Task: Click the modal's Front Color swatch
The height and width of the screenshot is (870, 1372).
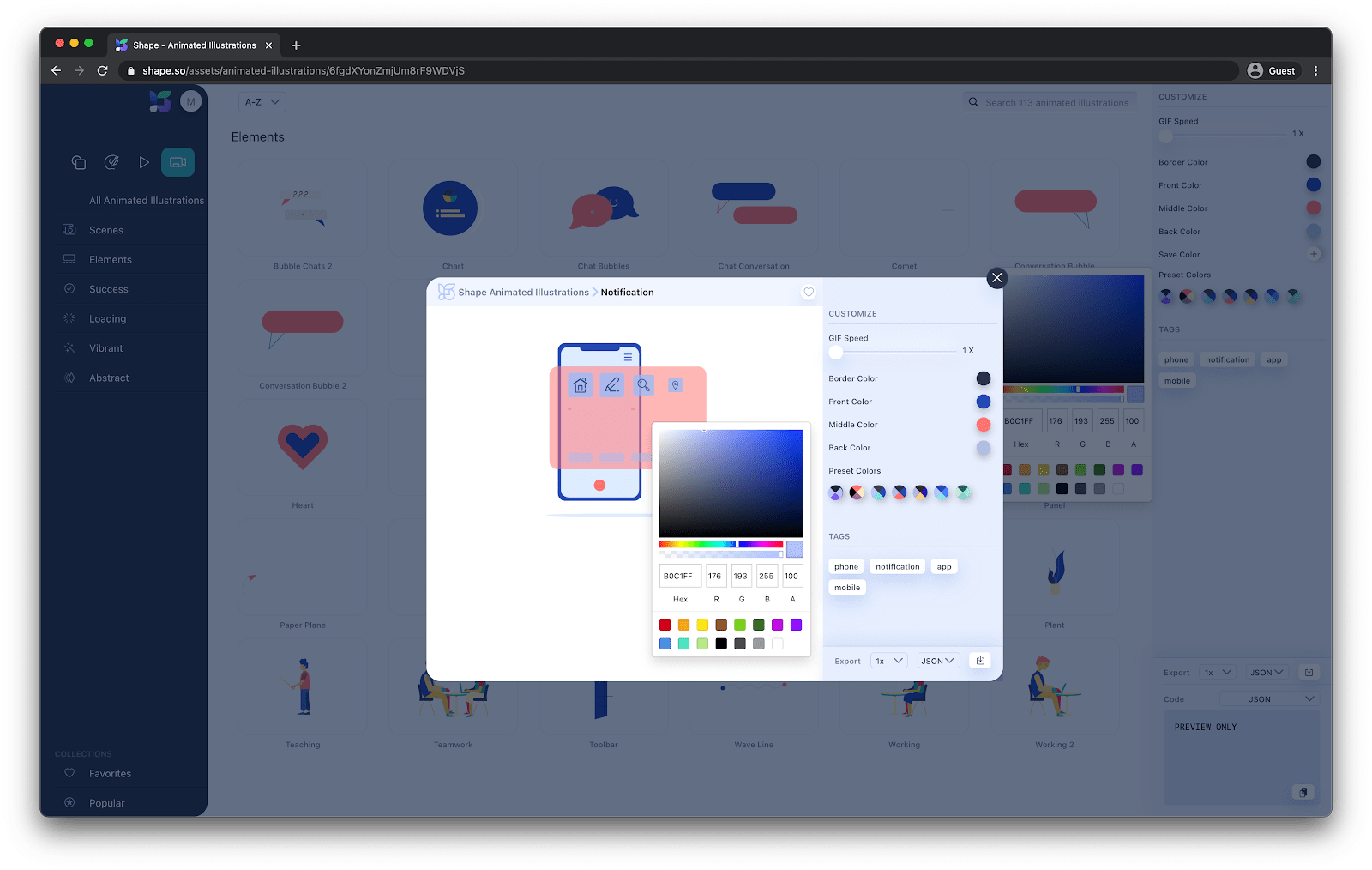Action: coord(984,402)
